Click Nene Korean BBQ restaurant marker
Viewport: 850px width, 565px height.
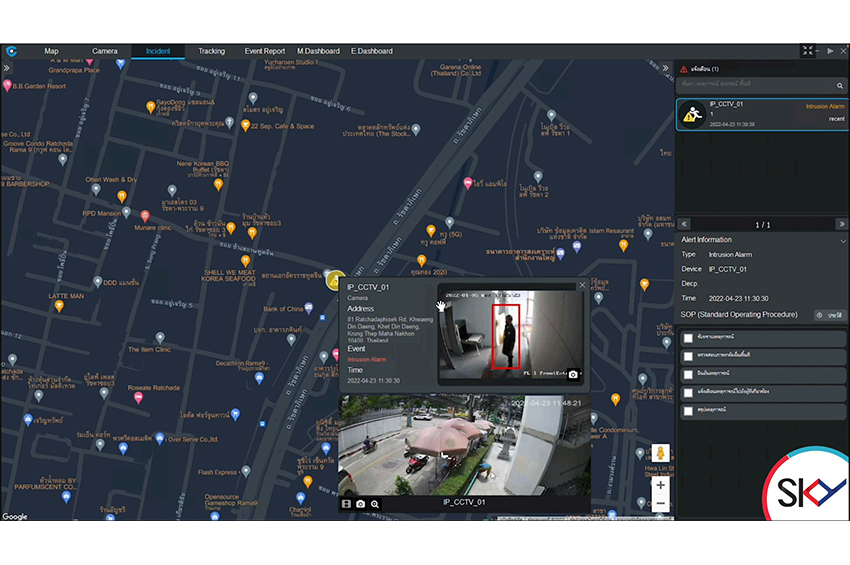coord(218,185)
